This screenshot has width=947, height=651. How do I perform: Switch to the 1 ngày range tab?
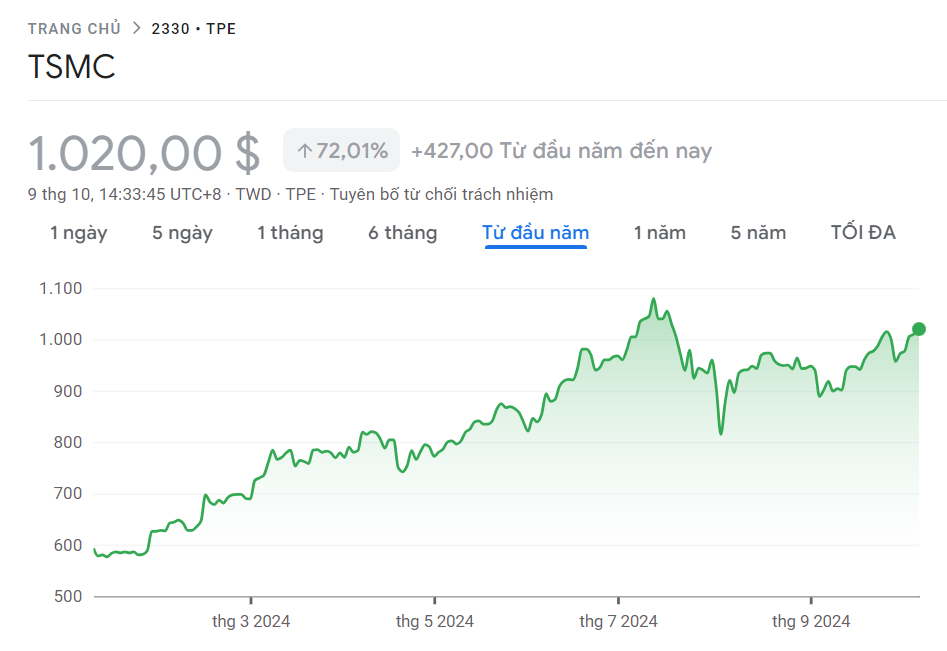(79, 233)
